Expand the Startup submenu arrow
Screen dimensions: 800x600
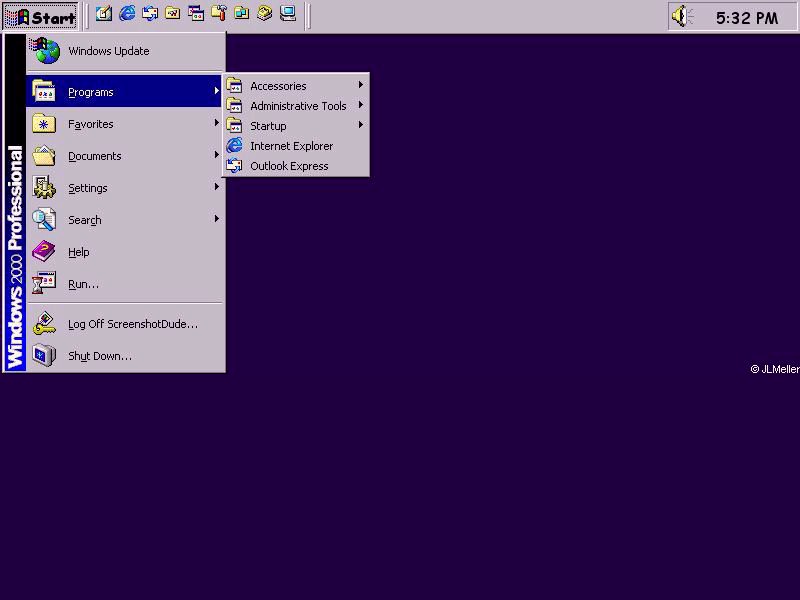coord(361,124)
